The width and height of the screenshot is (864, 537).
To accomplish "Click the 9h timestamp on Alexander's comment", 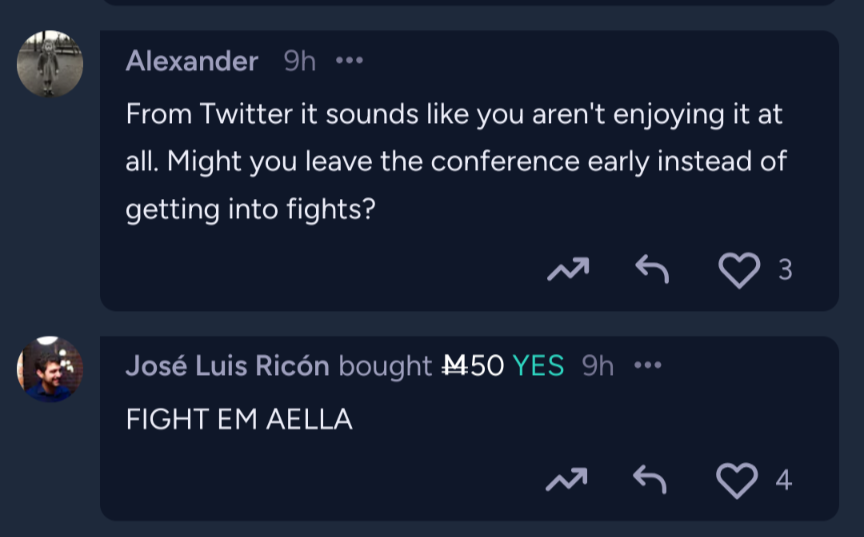I will pos(300,61).
